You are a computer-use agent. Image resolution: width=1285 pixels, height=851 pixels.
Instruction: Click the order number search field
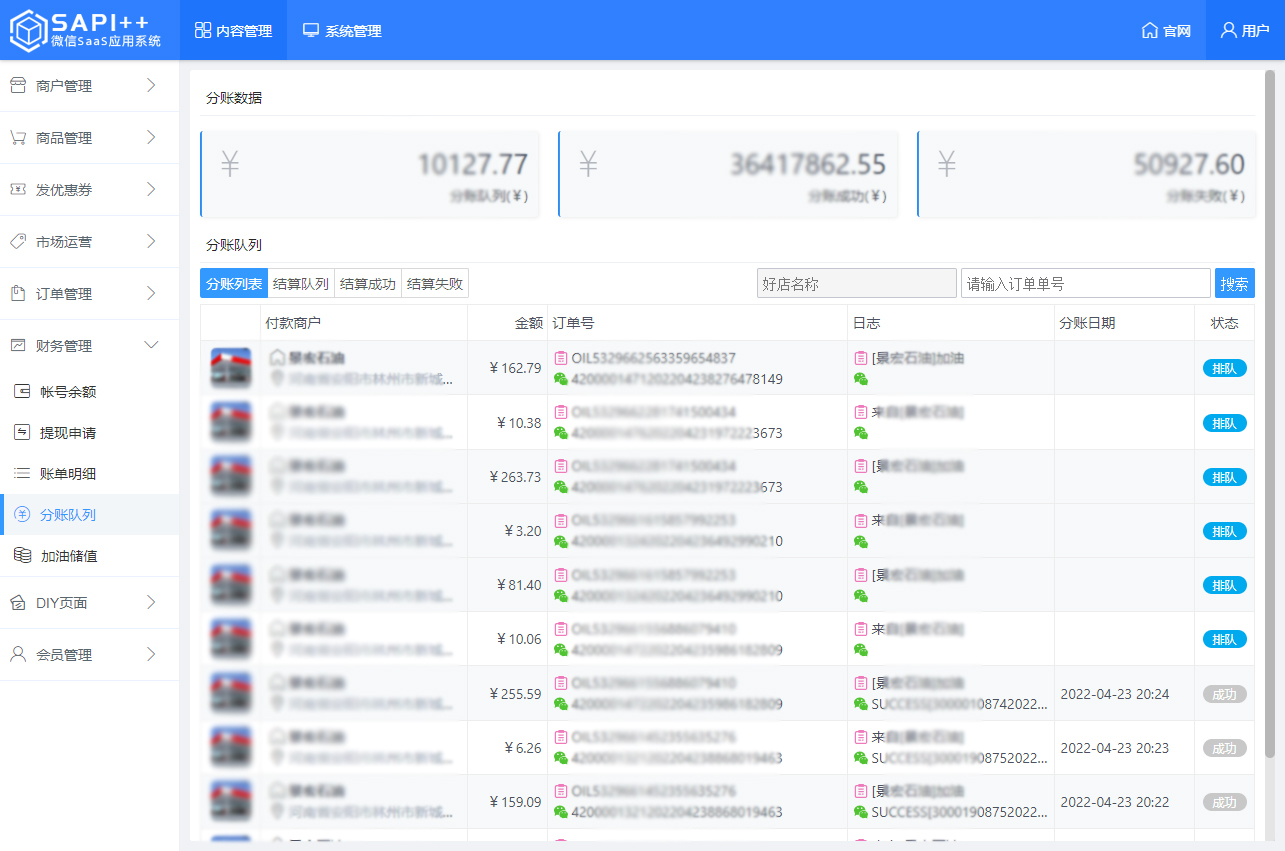point(1085,284)
